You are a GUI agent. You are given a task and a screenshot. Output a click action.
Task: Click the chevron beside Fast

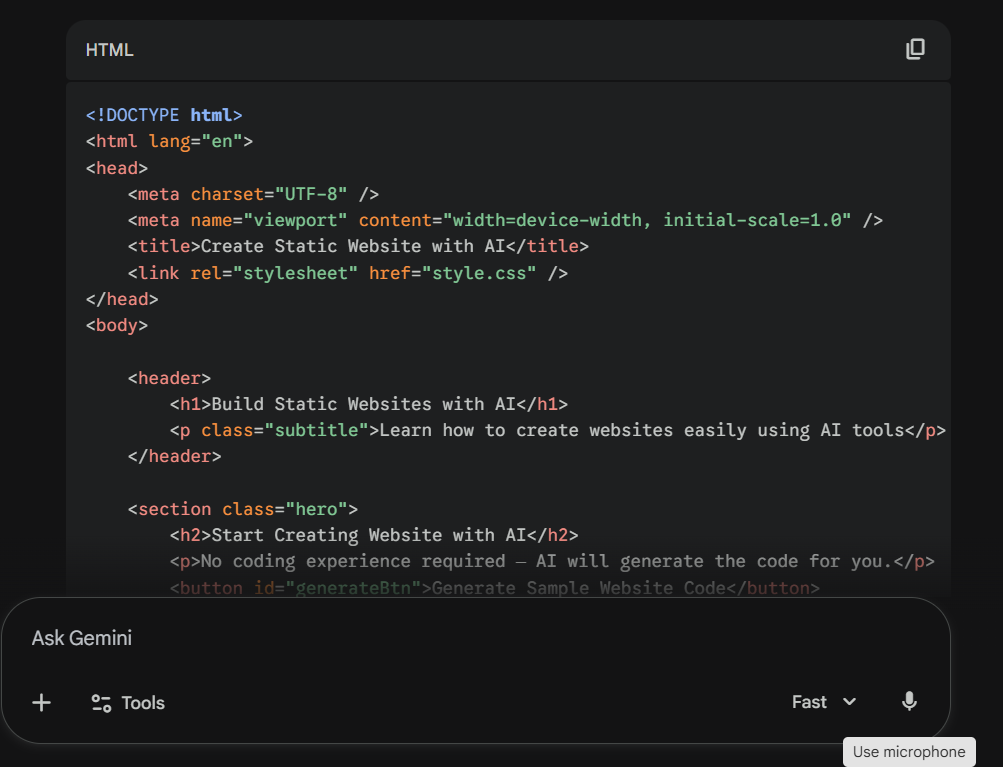(850, 702)
